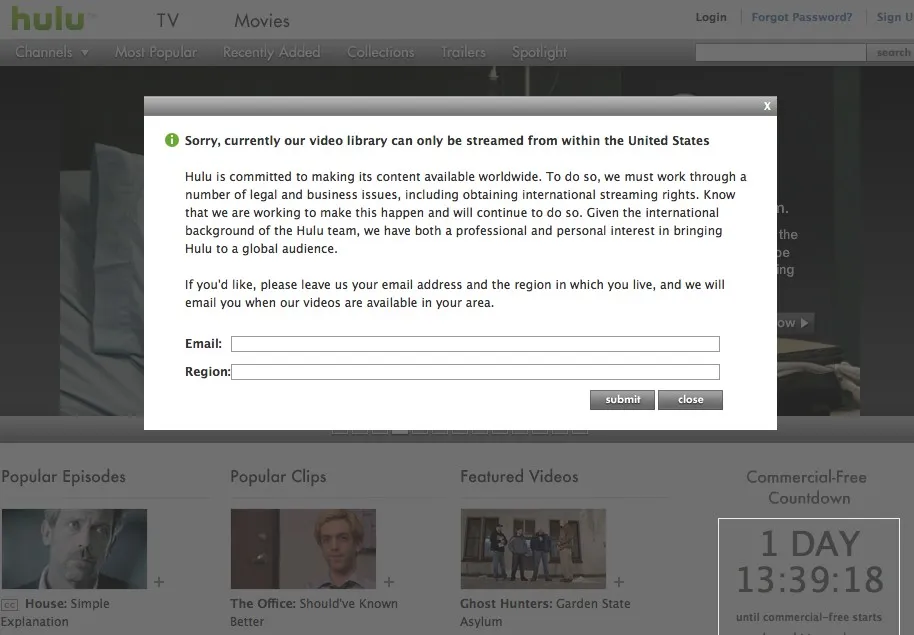Screen dimensions: 914x635
Task: Click the Featured Videos heading
Action: pos(519,476)
